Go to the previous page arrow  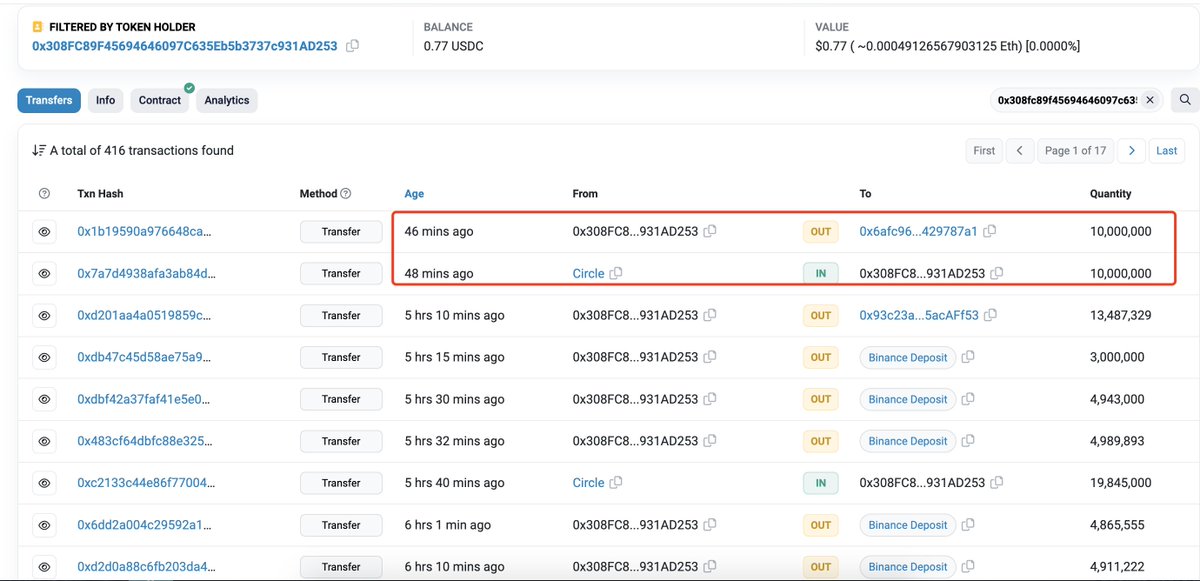tap(1019, 151)
